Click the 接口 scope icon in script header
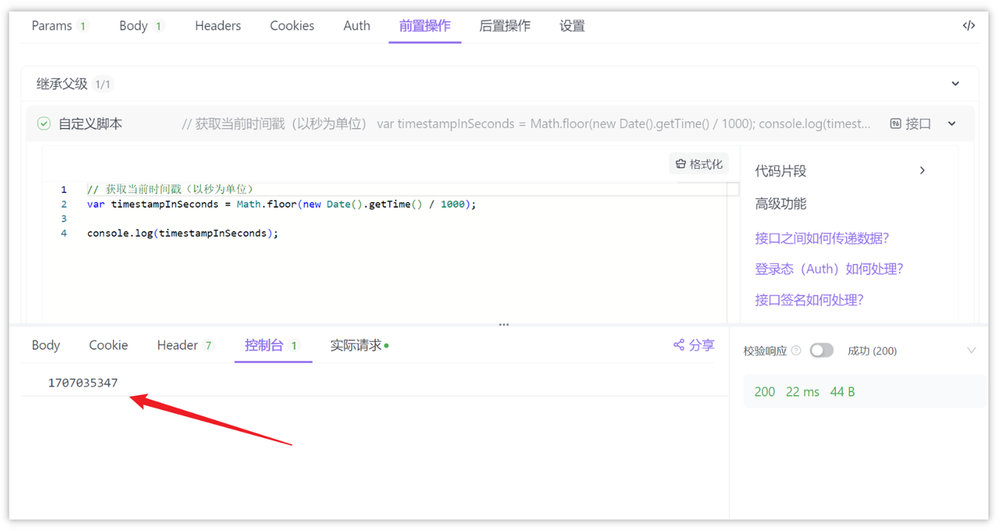This screenshot has width=1000, height=531. coord(896,124)
